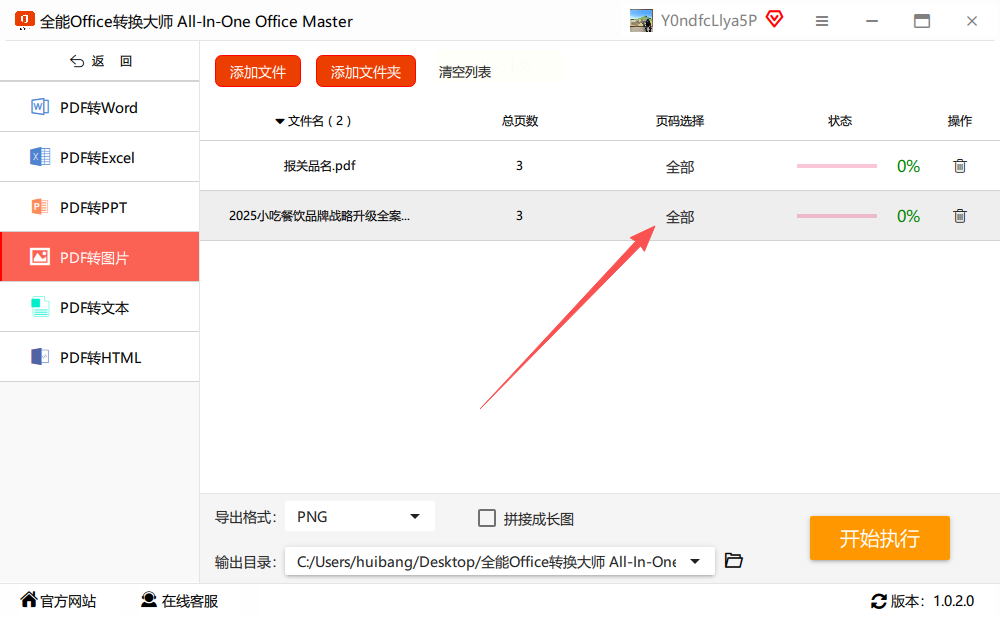The height and width of the screenshot is (617, 1000).
Task: Click the home icon for 官方网站
Action: 29,599
